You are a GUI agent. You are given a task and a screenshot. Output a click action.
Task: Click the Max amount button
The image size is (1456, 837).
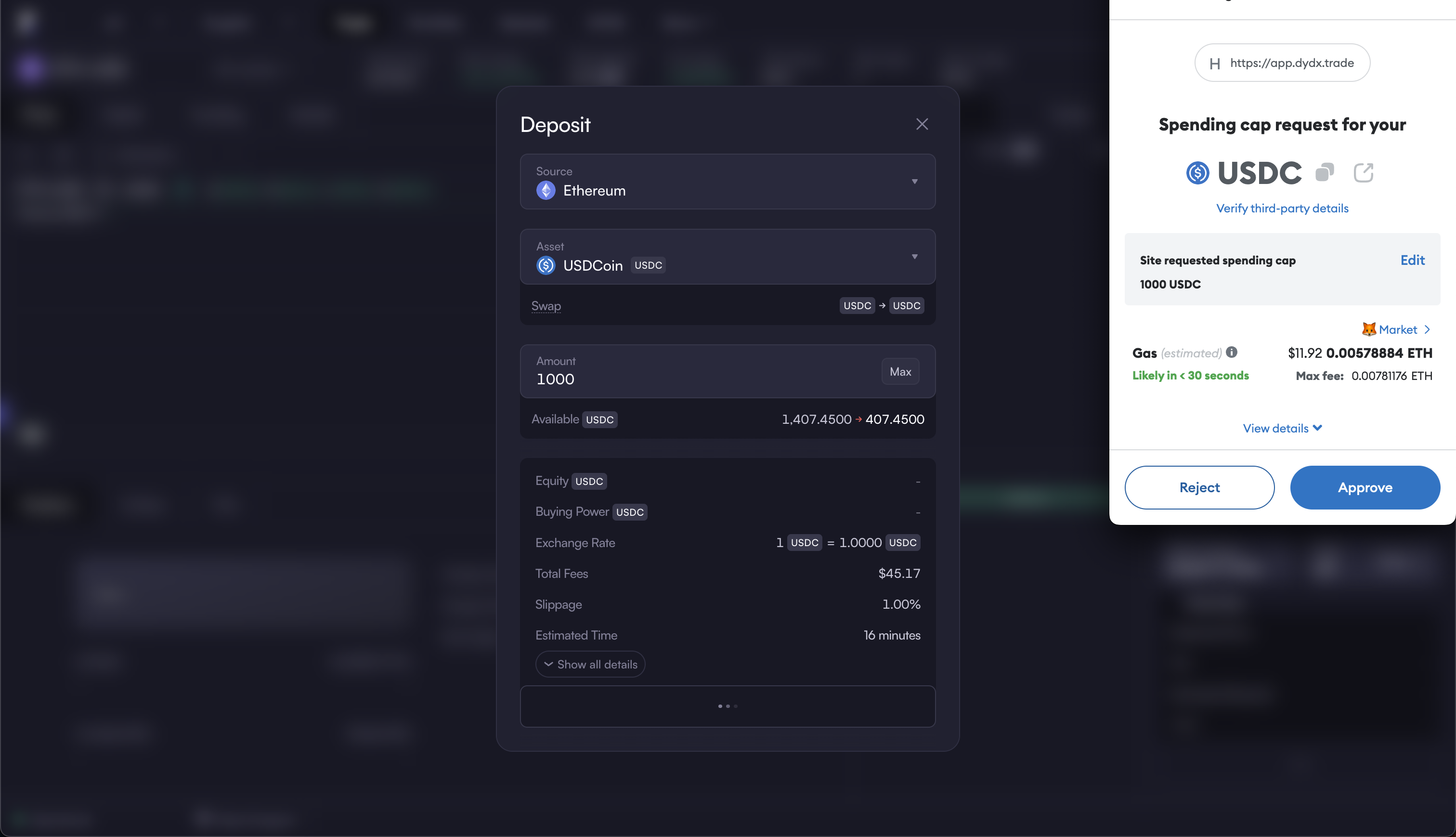[x=900, y=371]
